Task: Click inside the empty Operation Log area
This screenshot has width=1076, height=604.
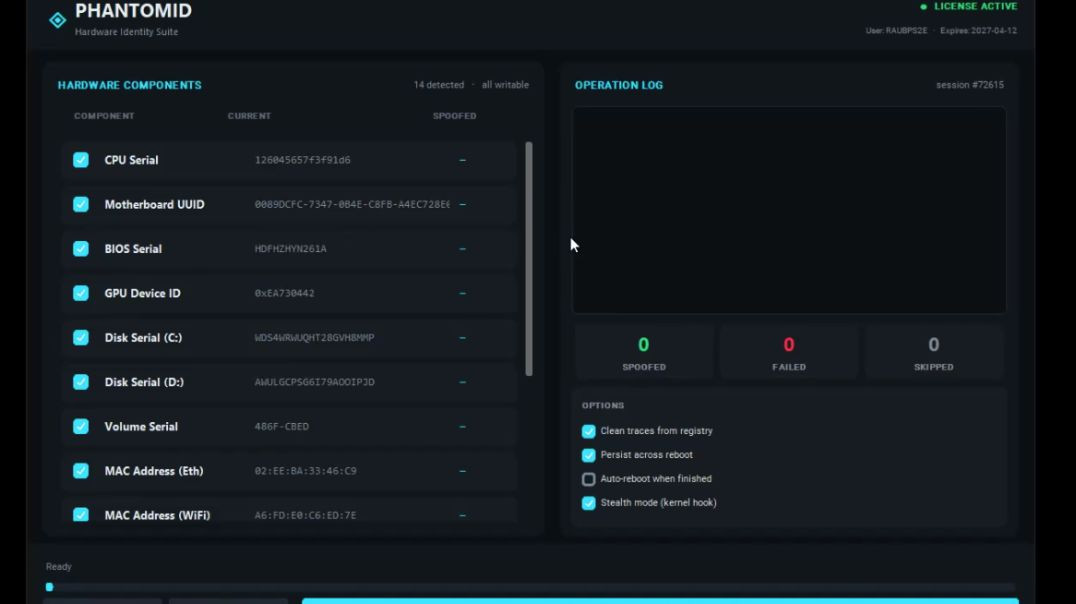Action: (789, 210)
